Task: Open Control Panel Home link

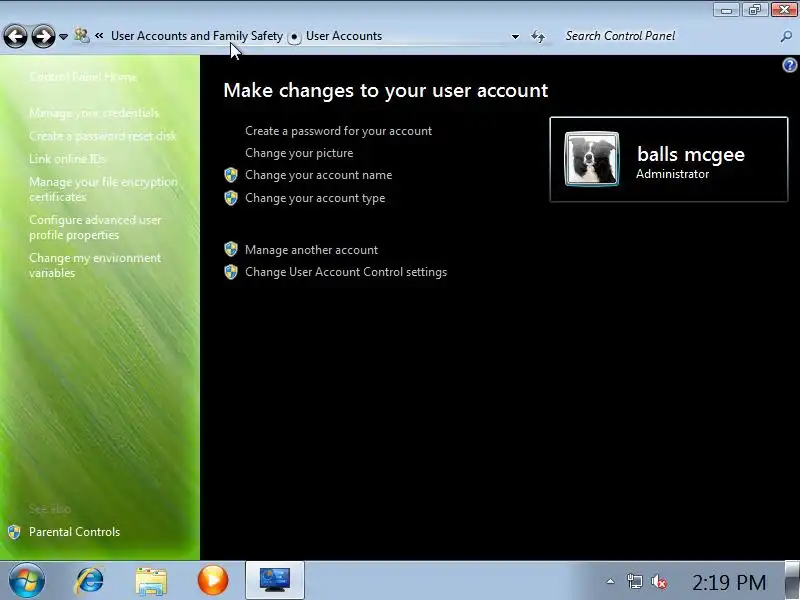Action: point(83,77)
